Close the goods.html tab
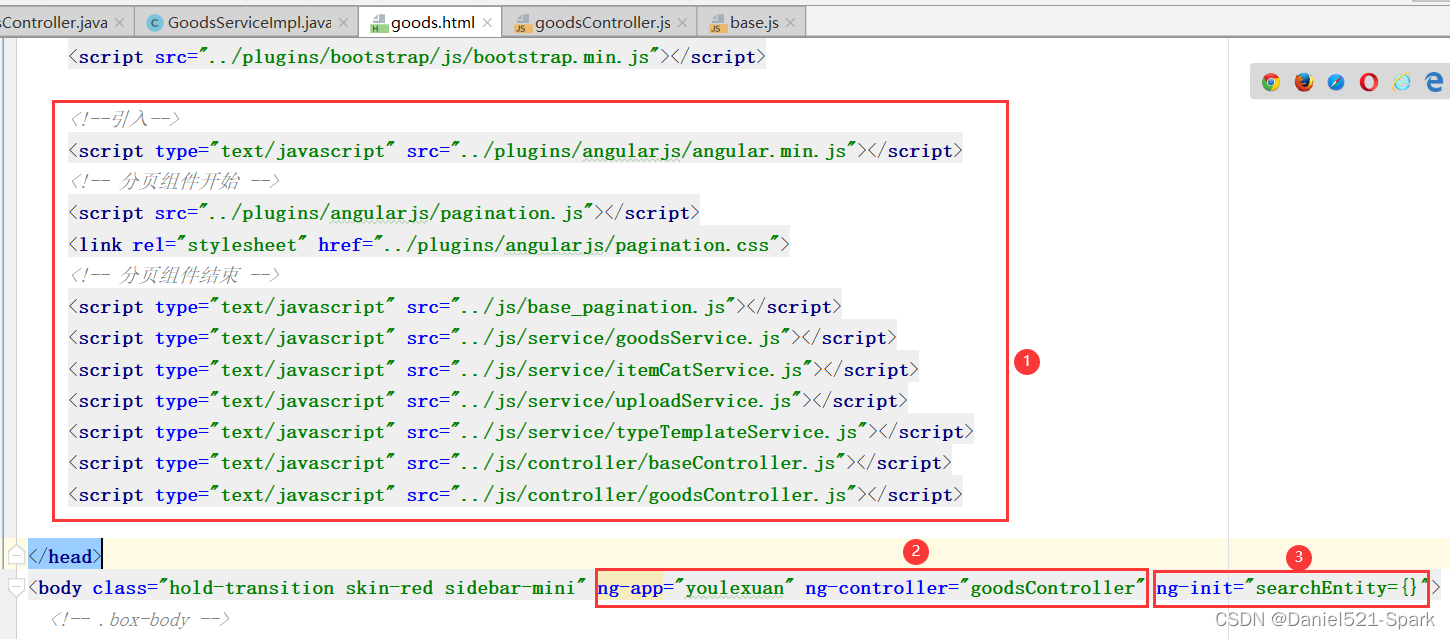 point(490,23)
